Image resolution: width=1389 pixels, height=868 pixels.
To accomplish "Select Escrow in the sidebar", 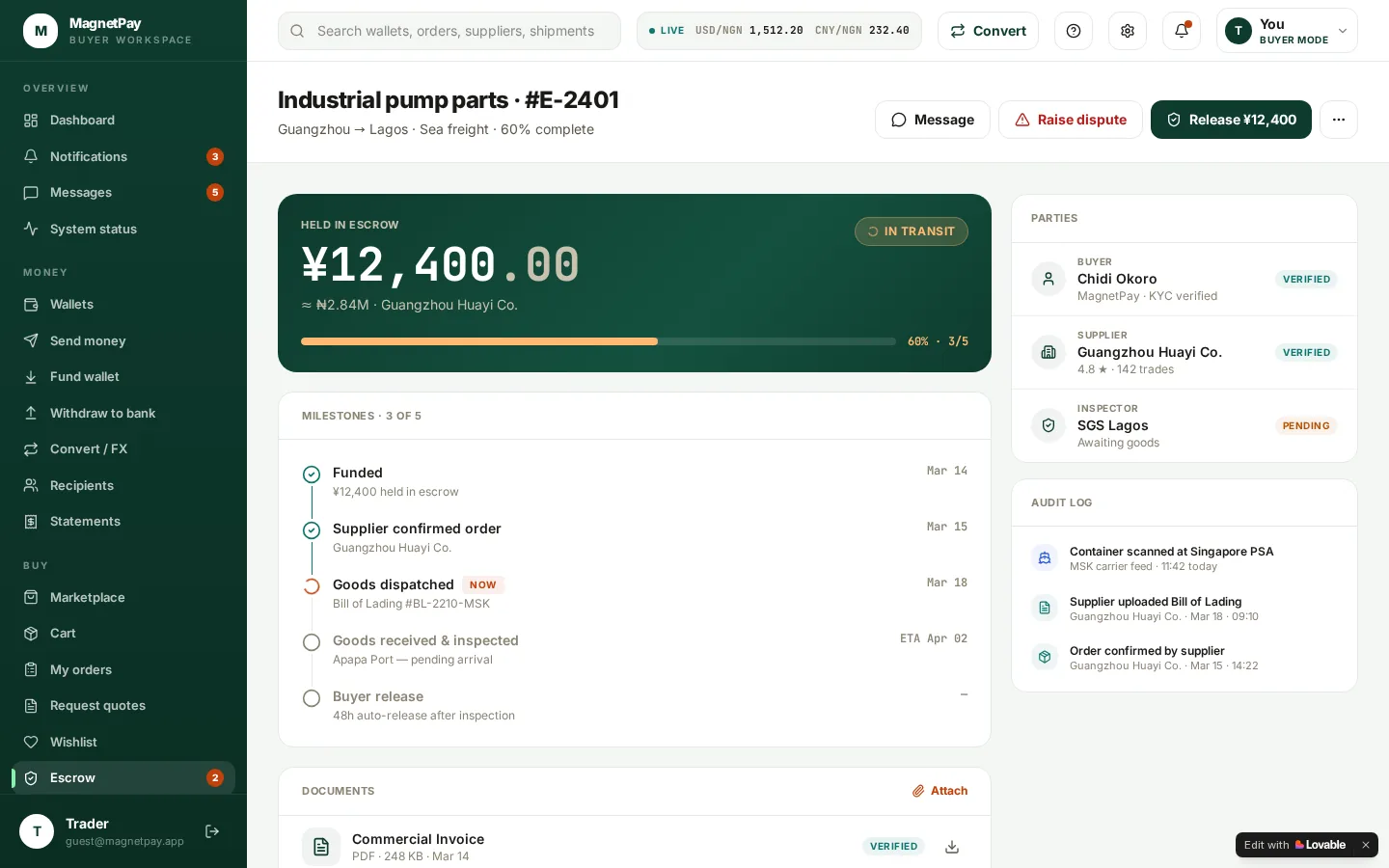I will [x=123, y=778].
